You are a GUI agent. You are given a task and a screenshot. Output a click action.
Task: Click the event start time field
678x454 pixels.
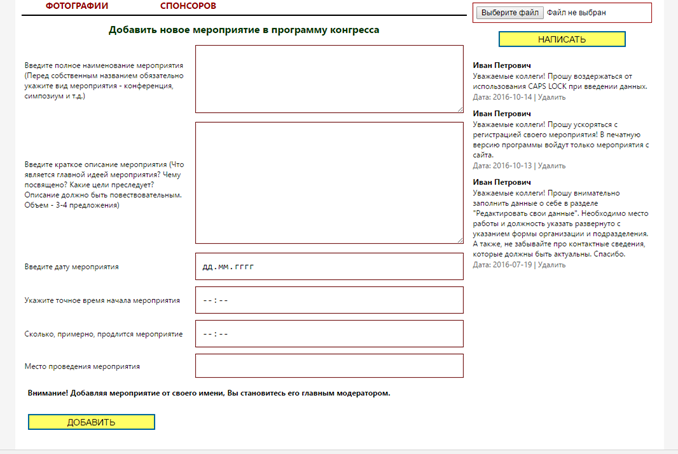tap(329, 300)
